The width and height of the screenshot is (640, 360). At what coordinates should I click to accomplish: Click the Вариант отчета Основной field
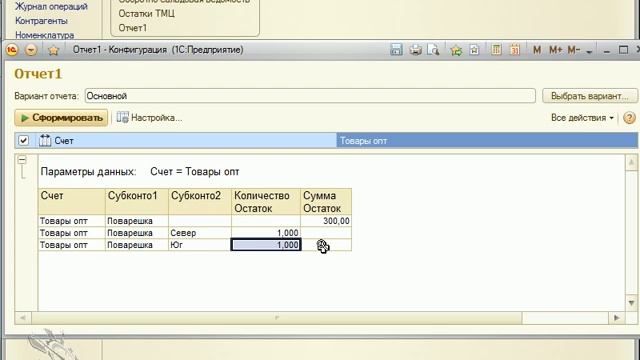[310, 96]
